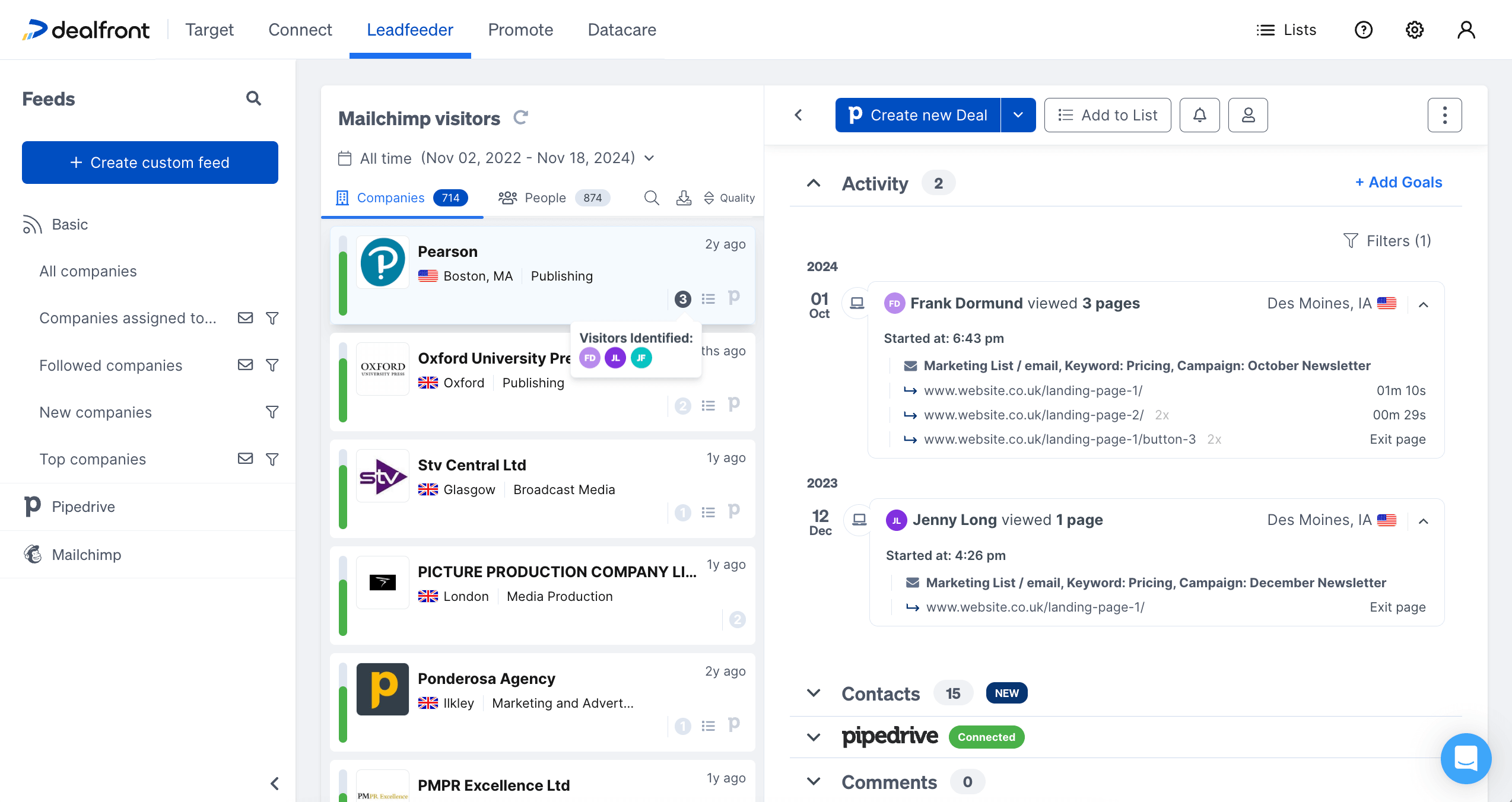Viewport: 1512px width, 802px height.
Task: Expand the date range picker dropdown
Action: pyautogui.click(x=649, y=158)
